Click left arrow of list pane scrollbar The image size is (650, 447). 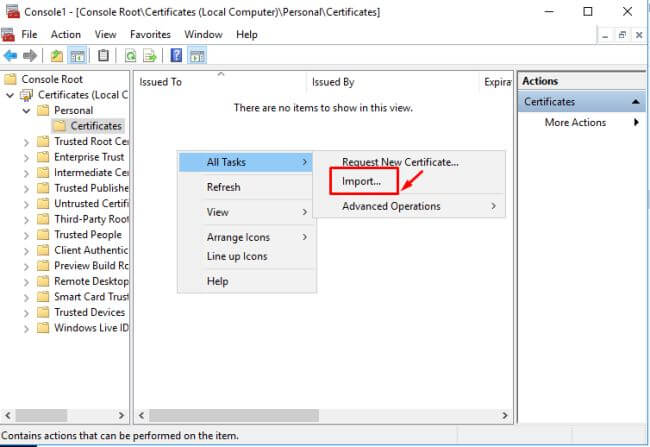click(x=141, y=415)
